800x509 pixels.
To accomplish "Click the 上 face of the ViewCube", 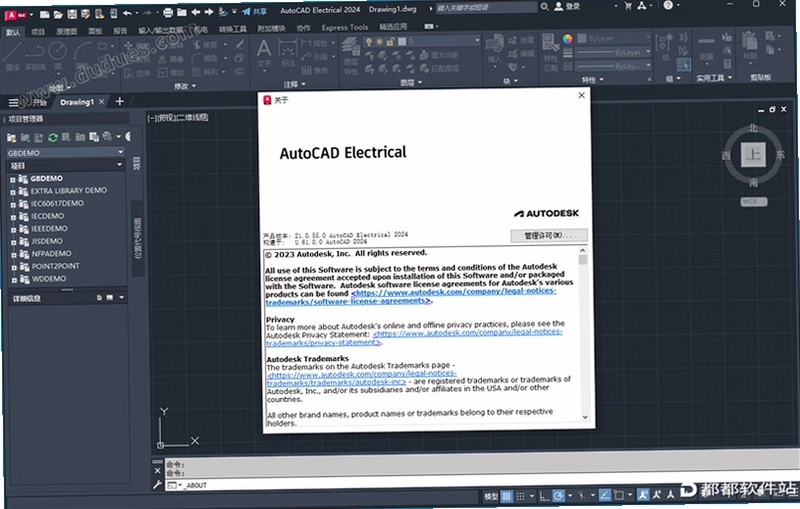I will [x=753, y=155].
